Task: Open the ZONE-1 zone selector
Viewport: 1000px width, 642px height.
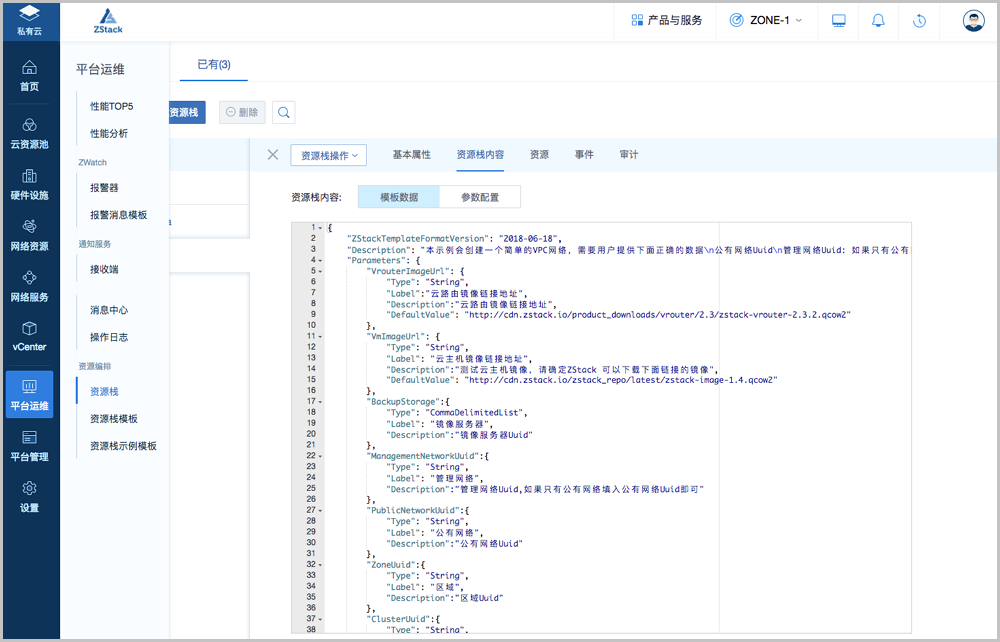Action: pos(766,20)
